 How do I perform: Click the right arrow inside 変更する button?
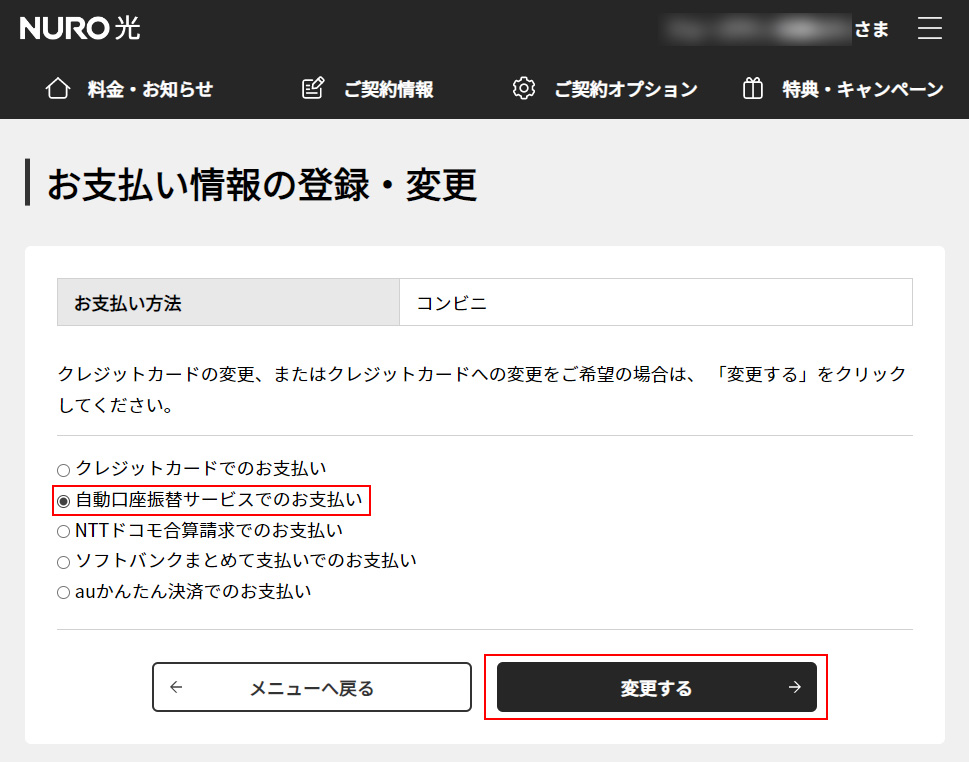(x=792, y=687)
